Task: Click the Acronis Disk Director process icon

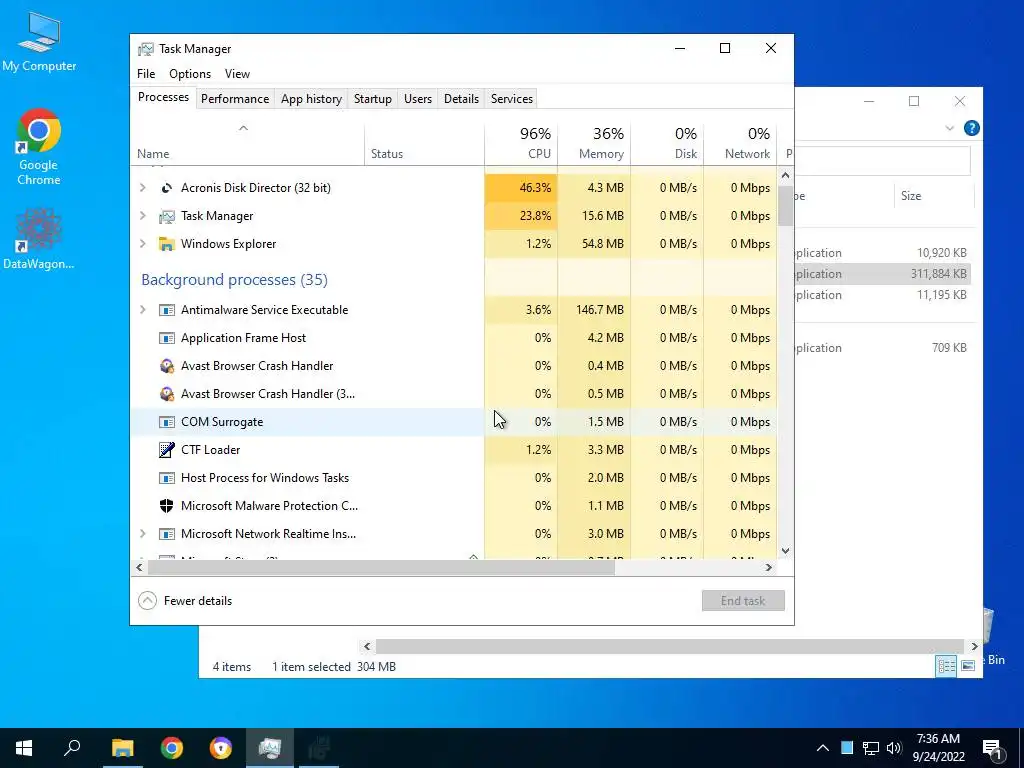Action: [167, 188]
